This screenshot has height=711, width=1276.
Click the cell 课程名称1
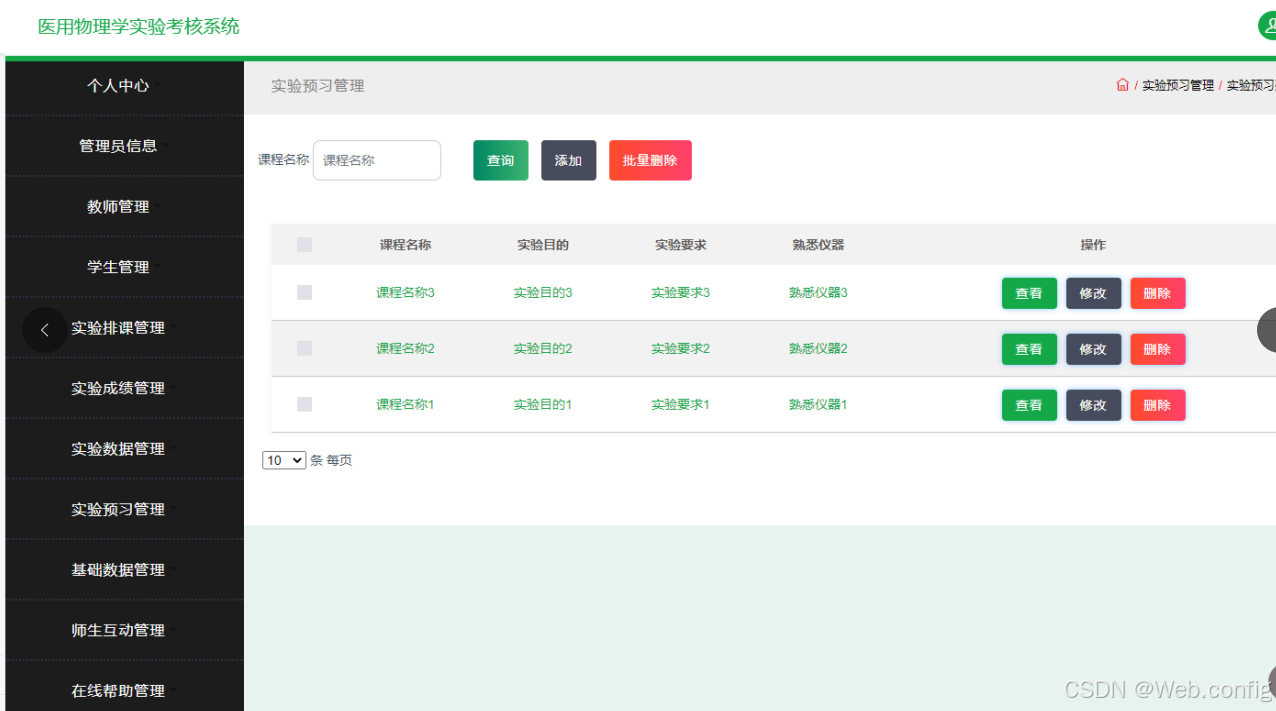tap(405, 405)
